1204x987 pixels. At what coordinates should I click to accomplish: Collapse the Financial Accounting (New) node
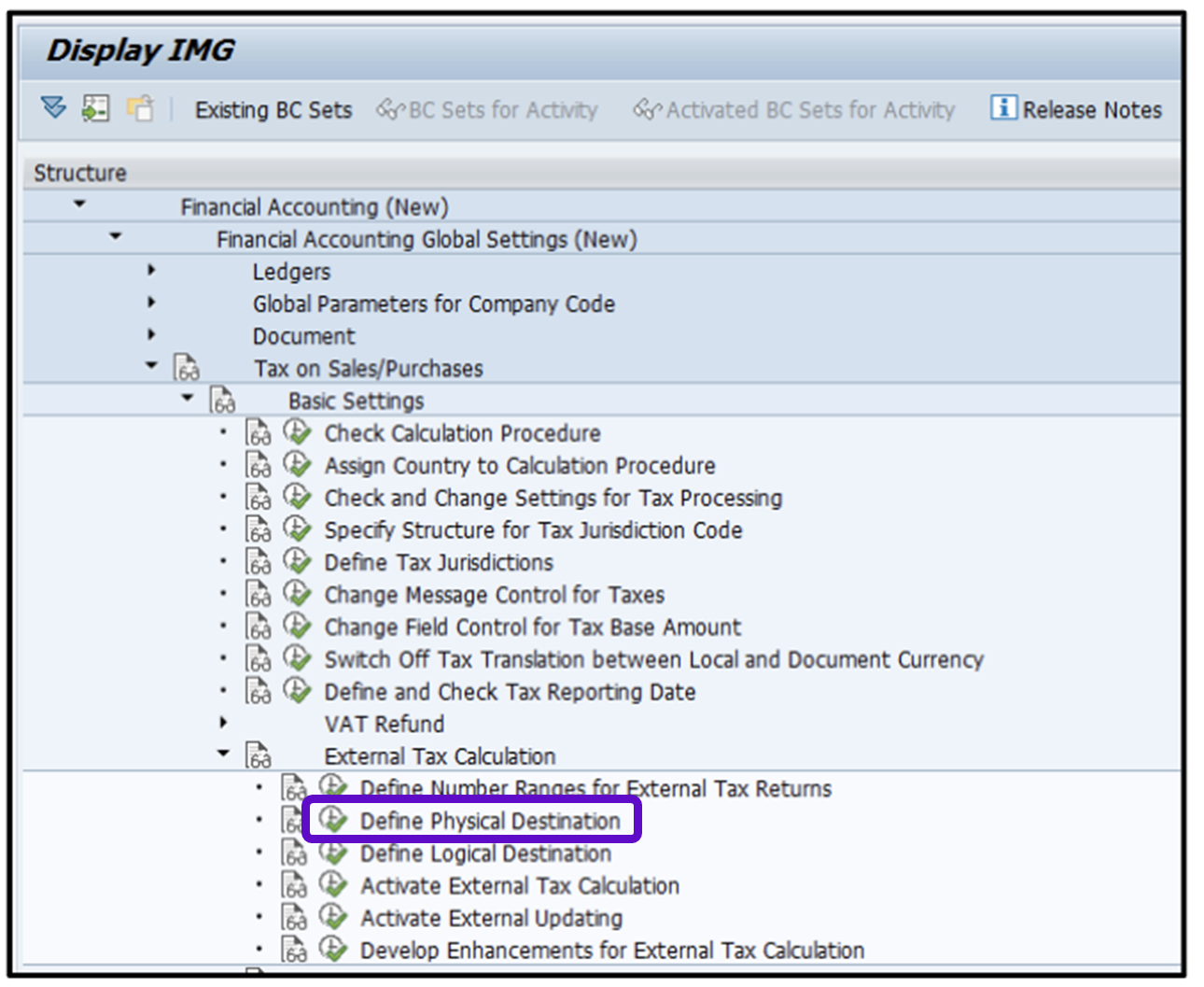pyautogui.click(x=79, y=204)
